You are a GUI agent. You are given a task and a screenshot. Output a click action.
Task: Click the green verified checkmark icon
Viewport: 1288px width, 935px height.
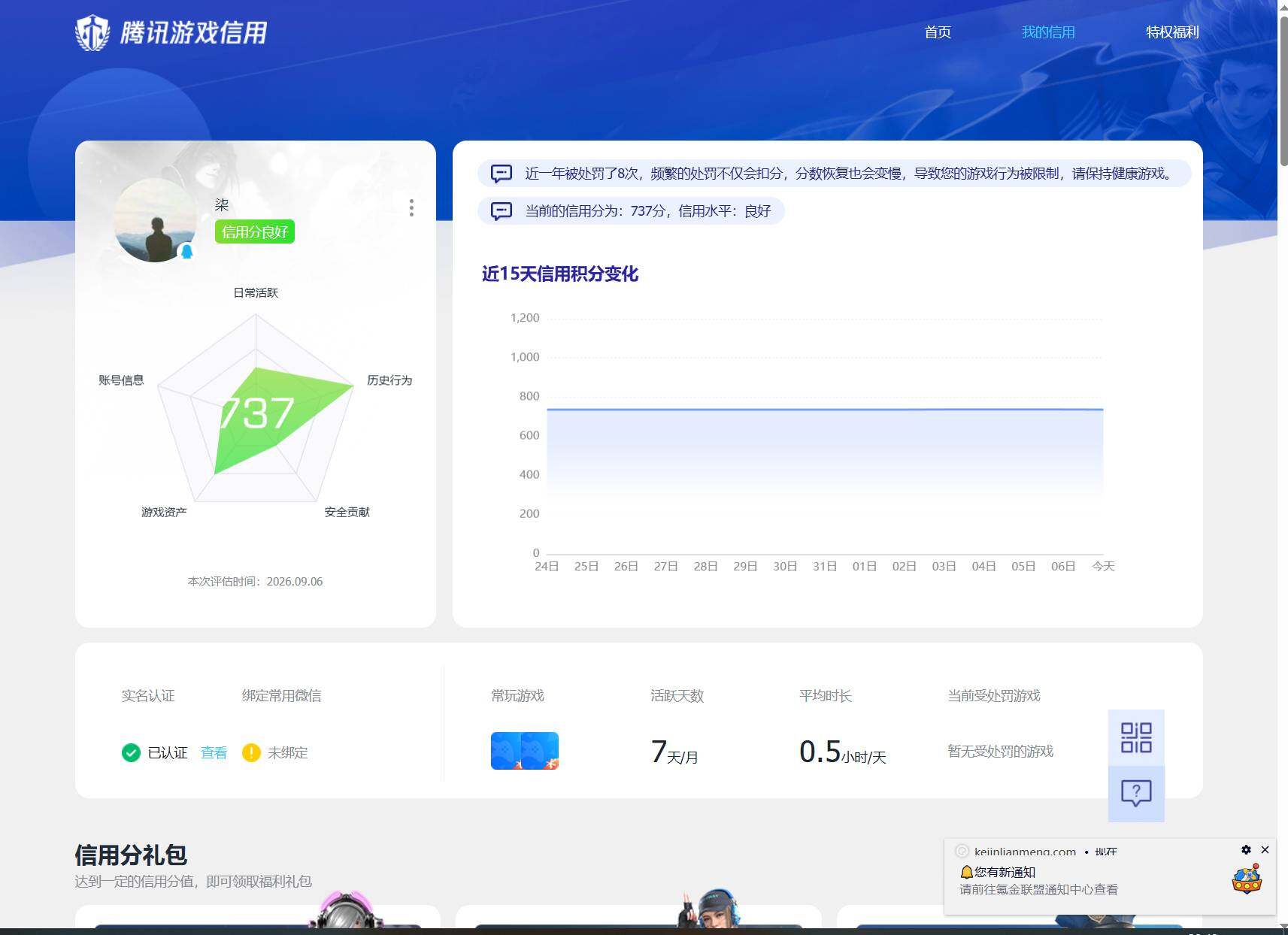click(131, 752)
